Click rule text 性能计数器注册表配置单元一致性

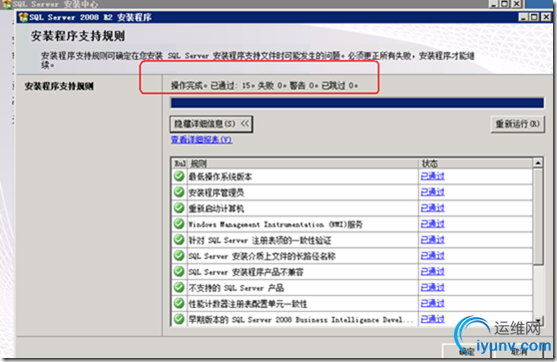click(x=248, y=304)
